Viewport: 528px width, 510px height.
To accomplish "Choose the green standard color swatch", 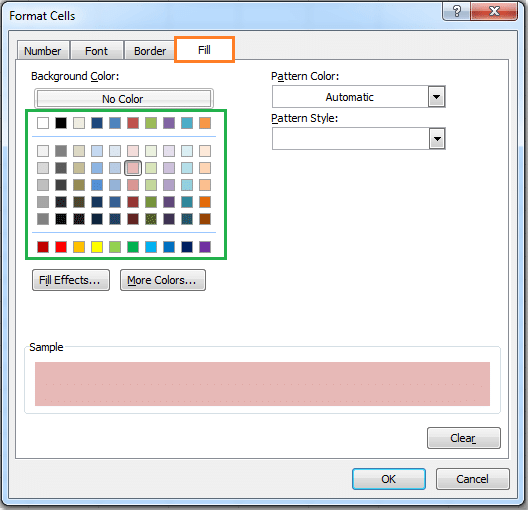I will tap(133, 247).
